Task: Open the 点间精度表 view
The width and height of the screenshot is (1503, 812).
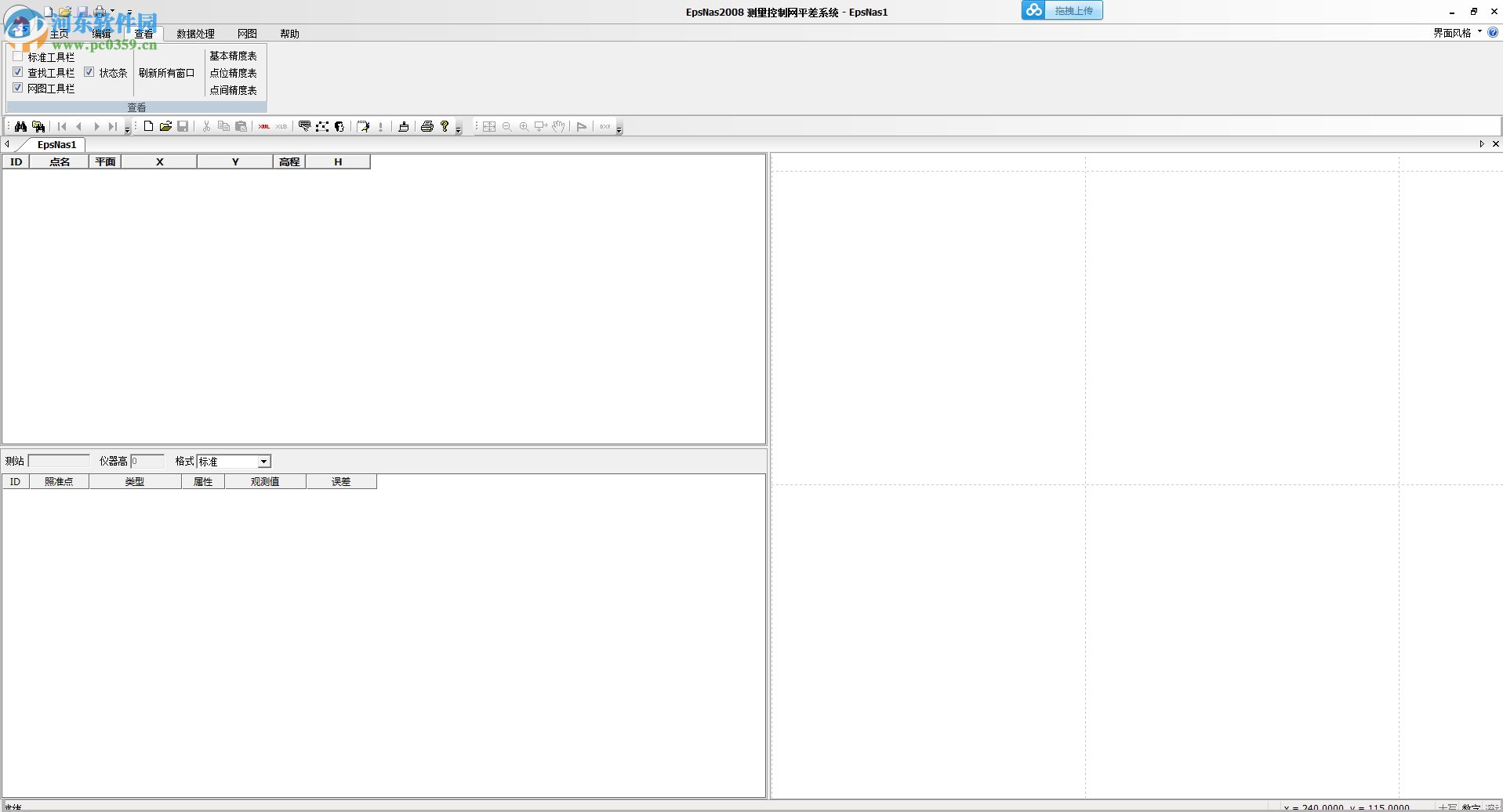Action: (x=233, y=90)
